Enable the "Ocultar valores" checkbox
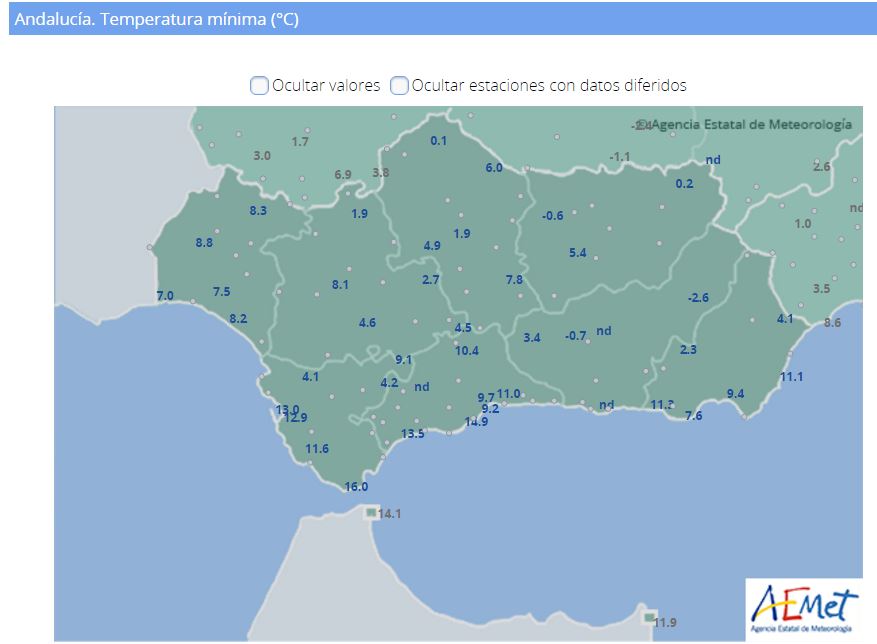 tap(259, 86)
